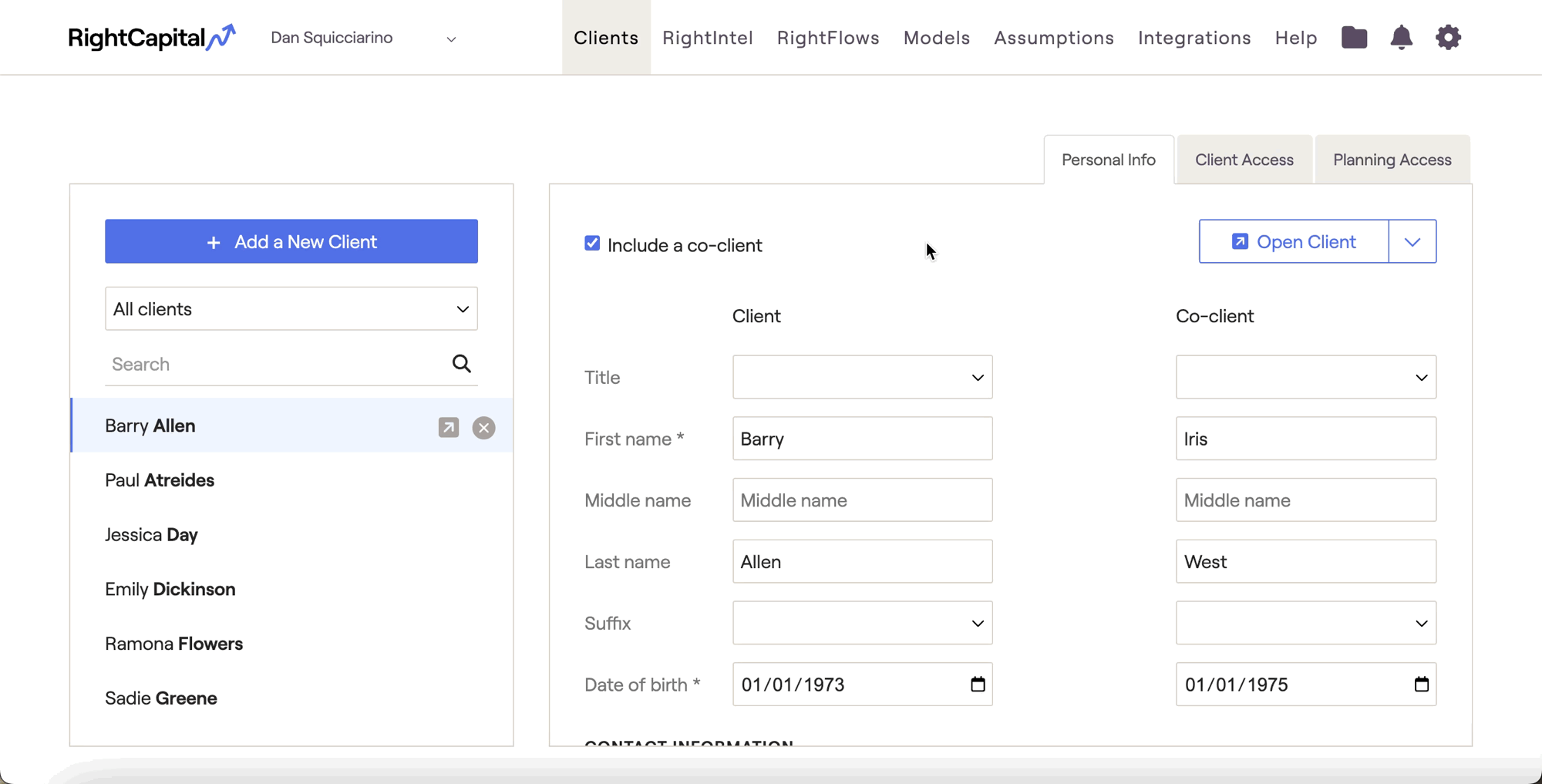This screenshot has width=1542, height=784.
Task: Expand the Open Client split-button arrow
Action: (x=1412, y=242)
